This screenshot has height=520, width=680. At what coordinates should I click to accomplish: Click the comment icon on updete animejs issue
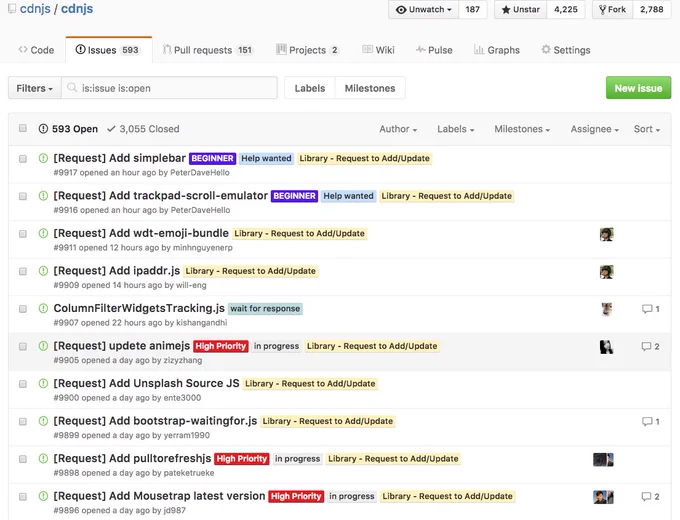(x=646, y=346)
